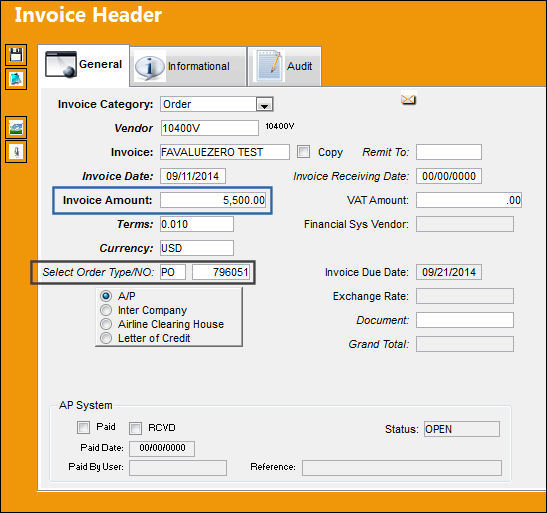
Task: Click the Exchange Rate field
Action: 465,296
